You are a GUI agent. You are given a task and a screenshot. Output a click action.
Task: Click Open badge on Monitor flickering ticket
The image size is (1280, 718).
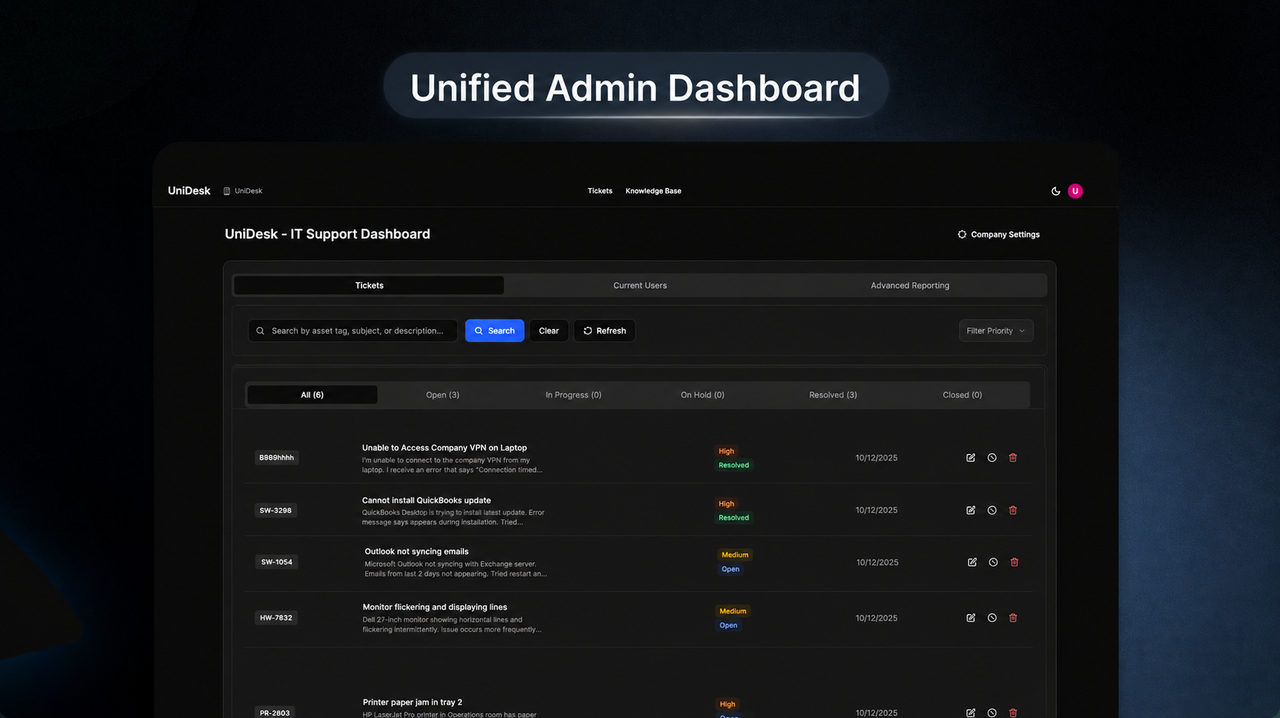coord(729,625)
